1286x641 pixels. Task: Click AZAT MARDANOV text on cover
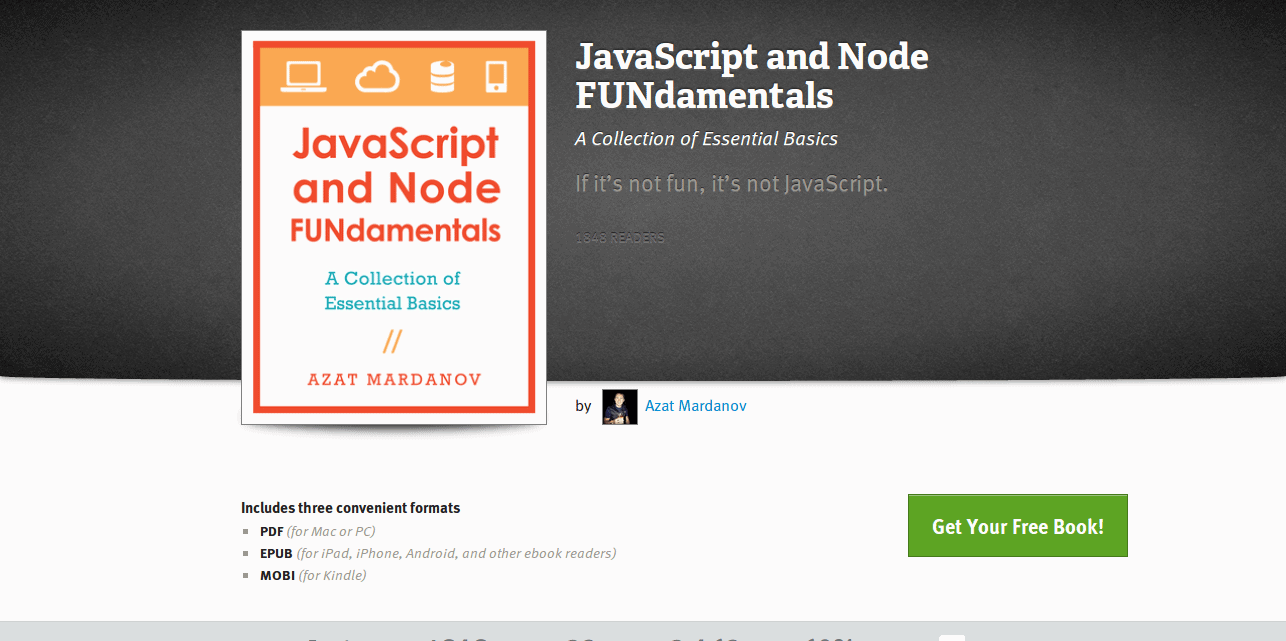394,380
